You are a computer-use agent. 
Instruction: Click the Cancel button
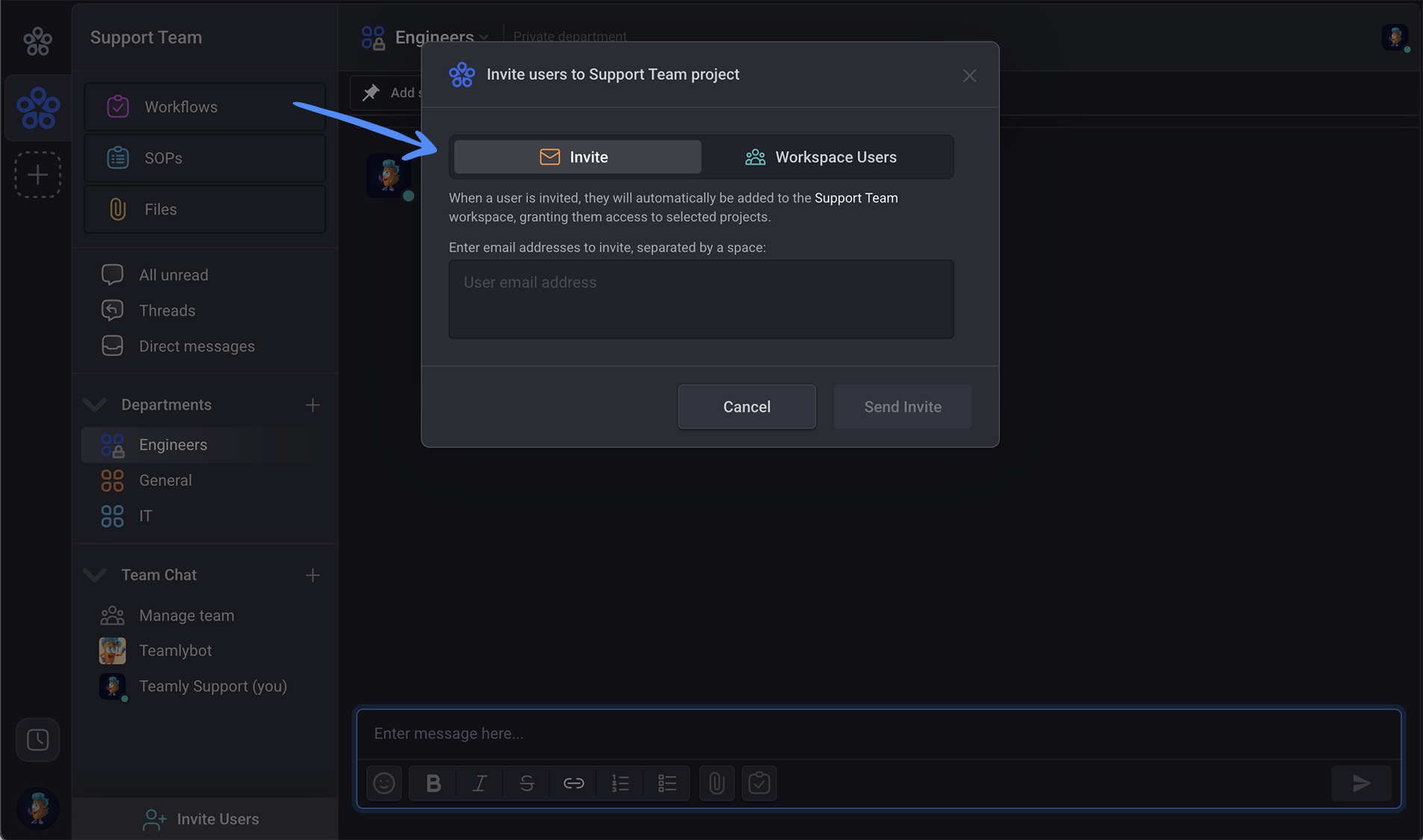747,407
